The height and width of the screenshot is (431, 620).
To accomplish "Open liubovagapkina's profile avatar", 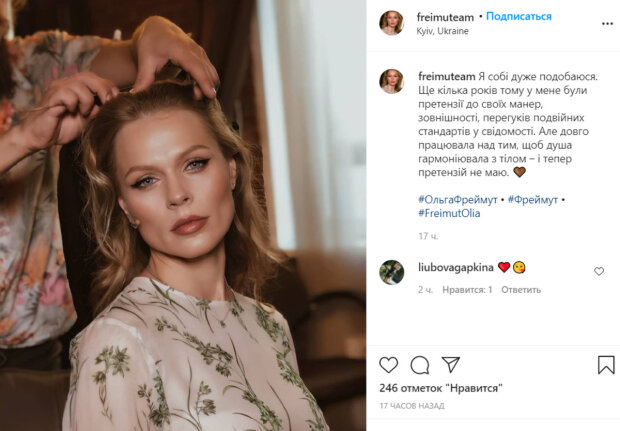I will tap(391, 271).
